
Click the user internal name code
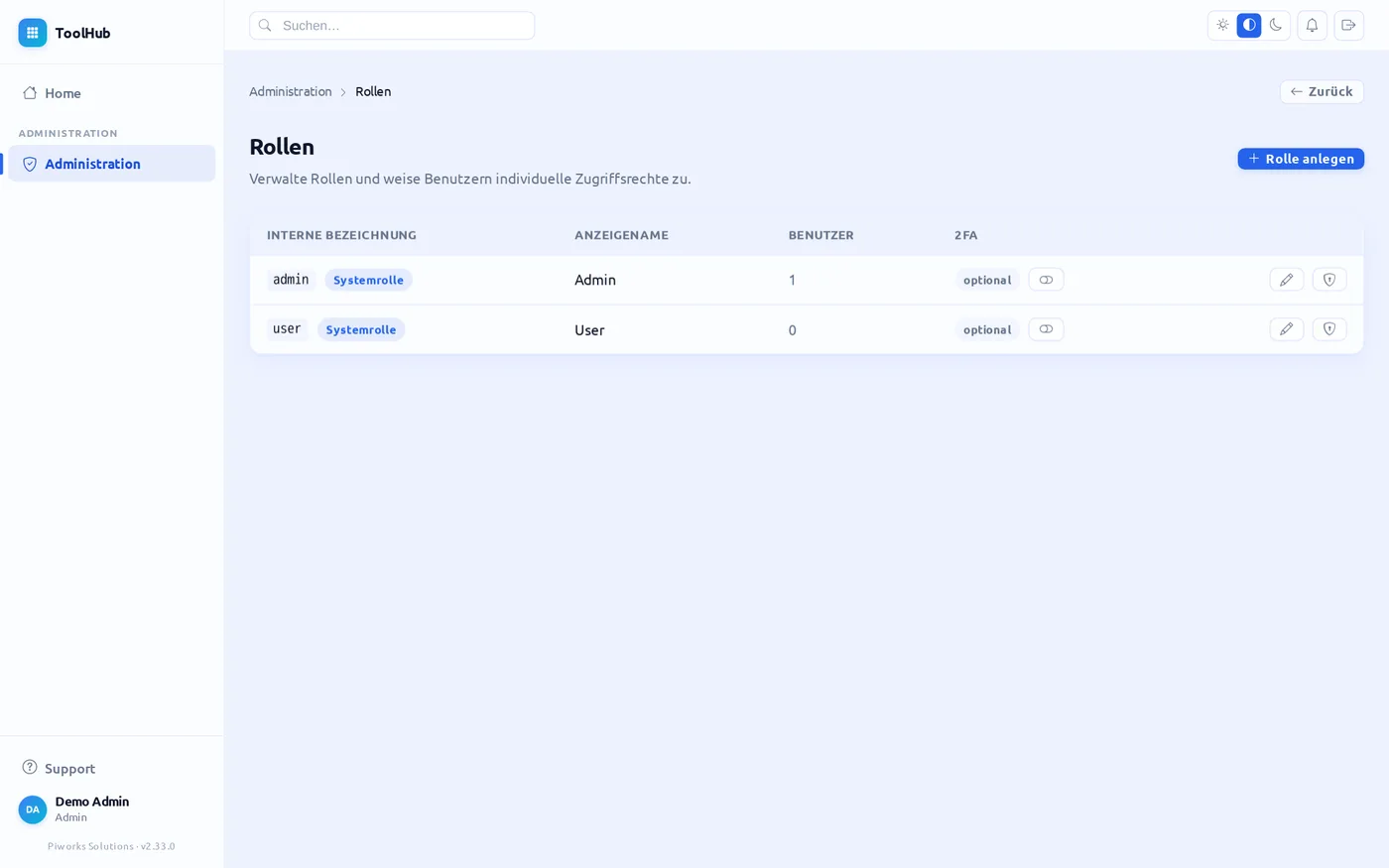[287, 329]
